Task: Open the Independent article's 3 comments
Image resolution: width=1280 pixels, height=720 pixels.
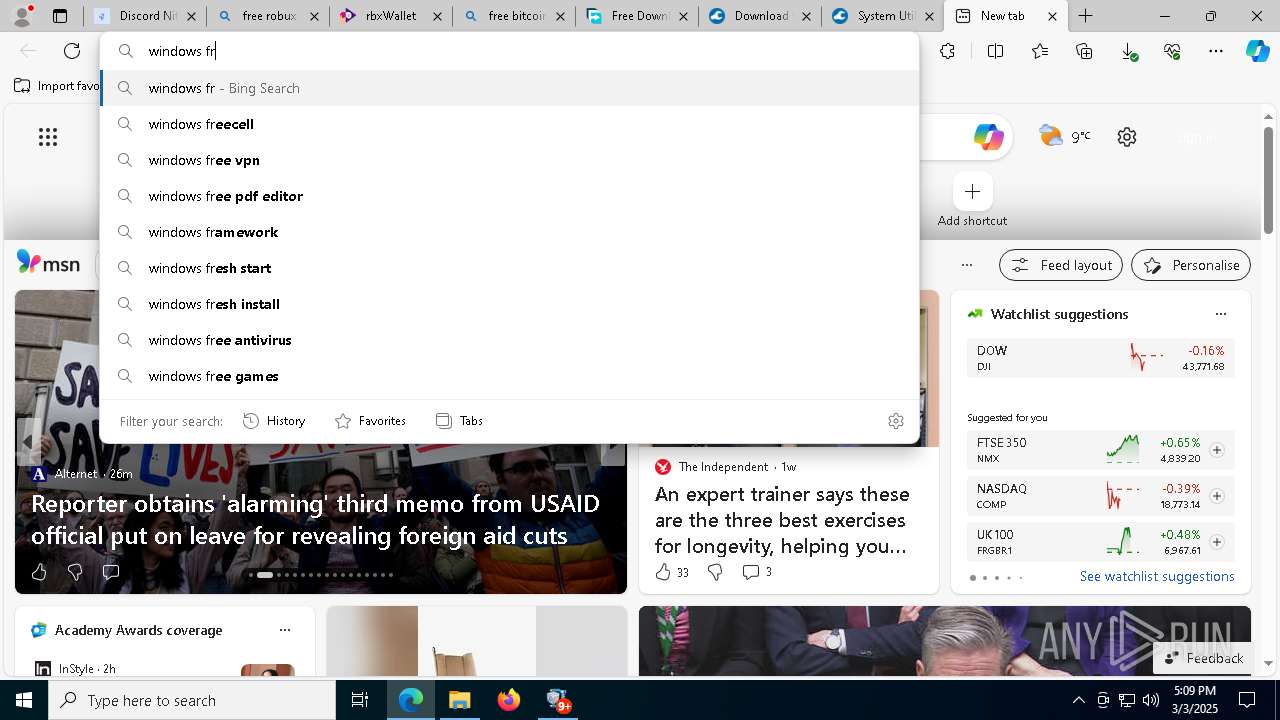Action: point(757,572)
